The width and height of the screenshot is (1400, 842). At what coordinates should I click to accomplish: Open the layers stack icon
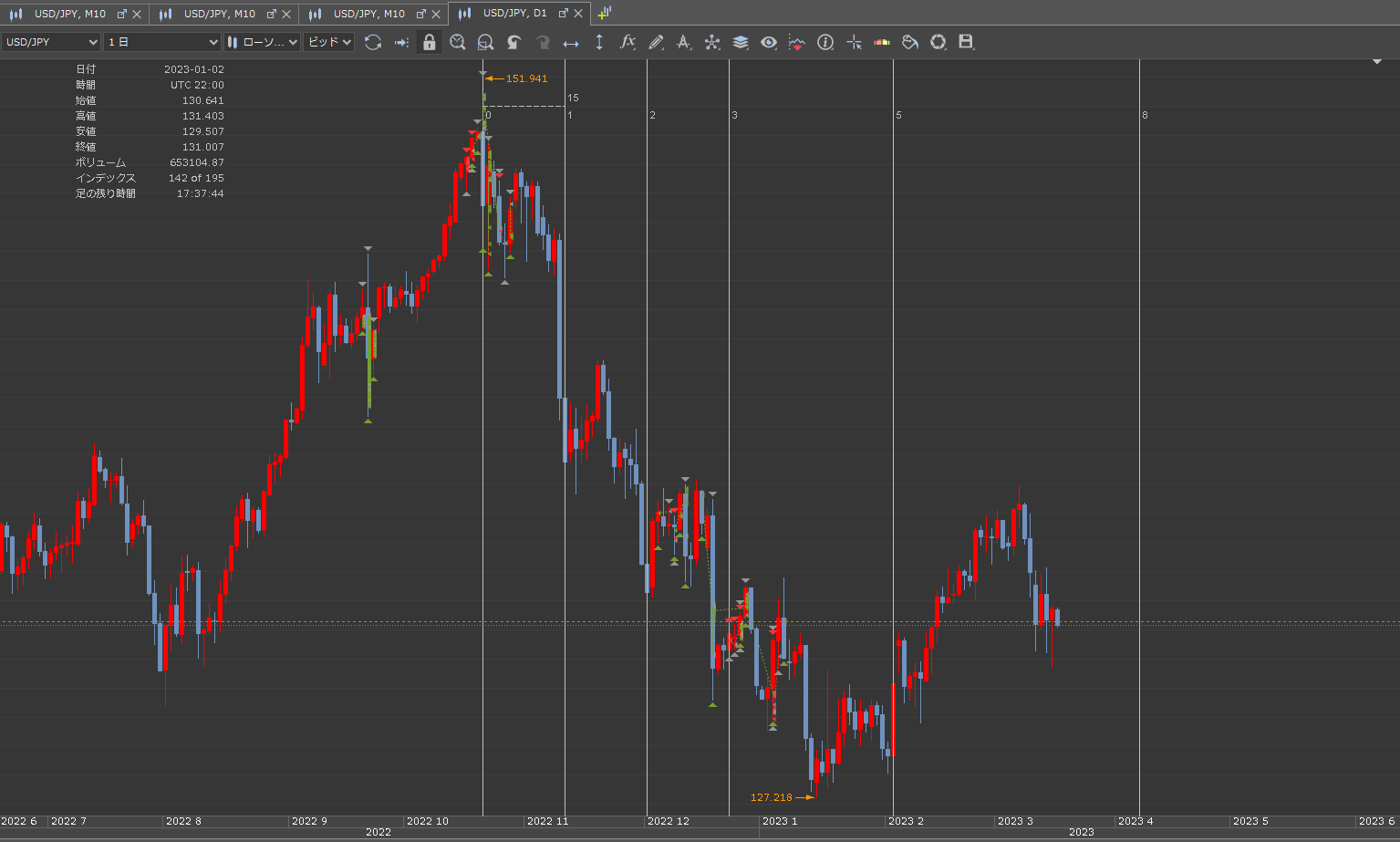741,42
